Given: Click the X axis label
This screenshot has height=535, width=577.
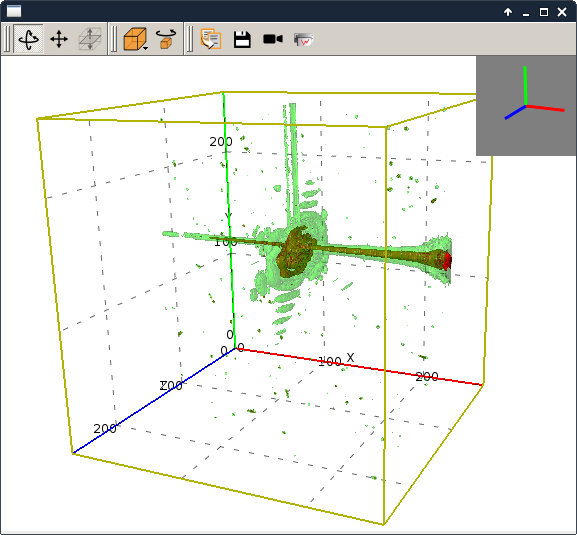Looking at the screenshot, I should coord(350,357).
